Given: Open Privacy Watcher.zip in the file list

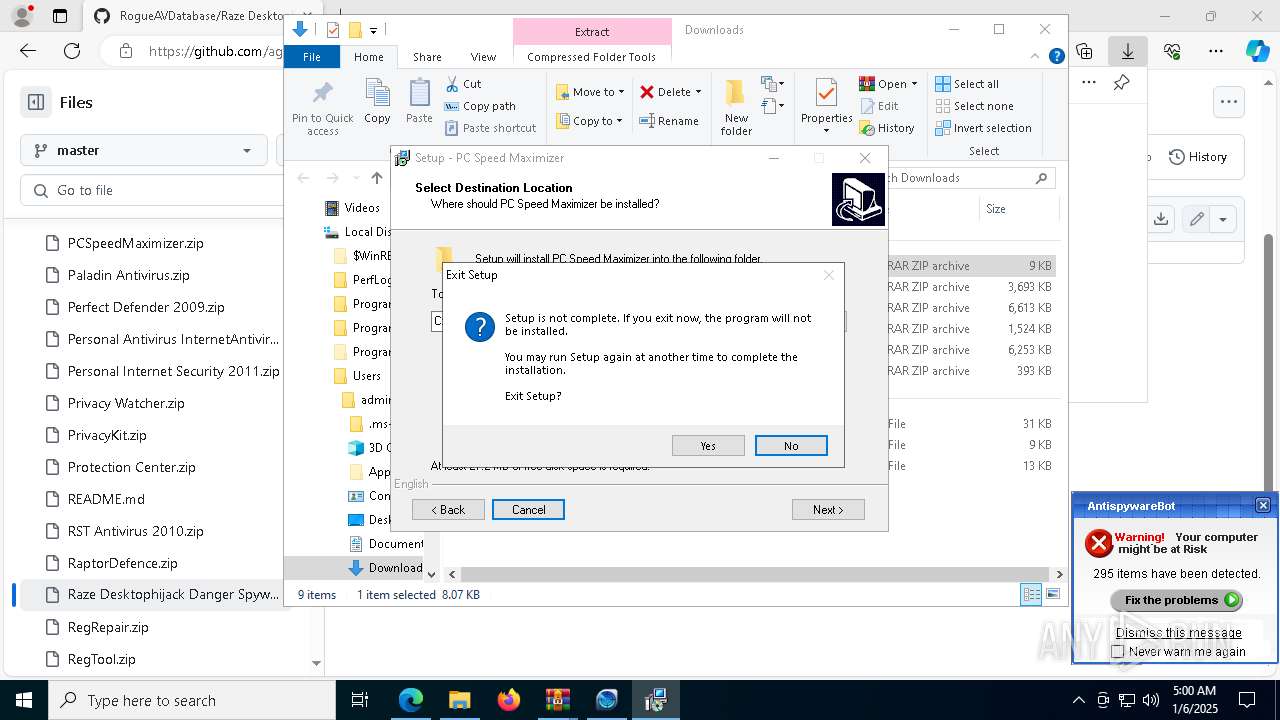Looking at the screenshot, I should (126, 403).
